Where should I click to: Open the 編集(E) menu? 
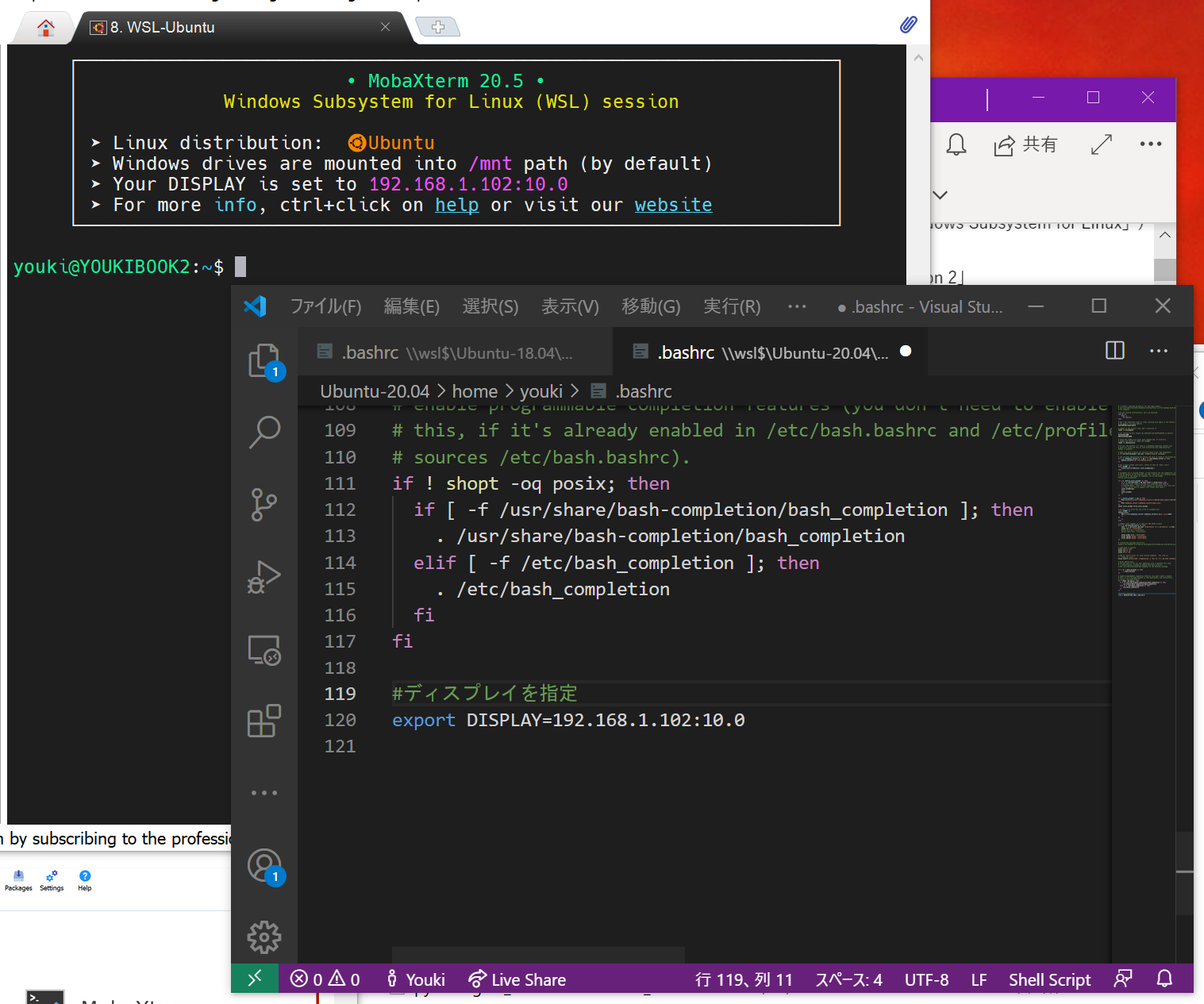coord(412,306)
